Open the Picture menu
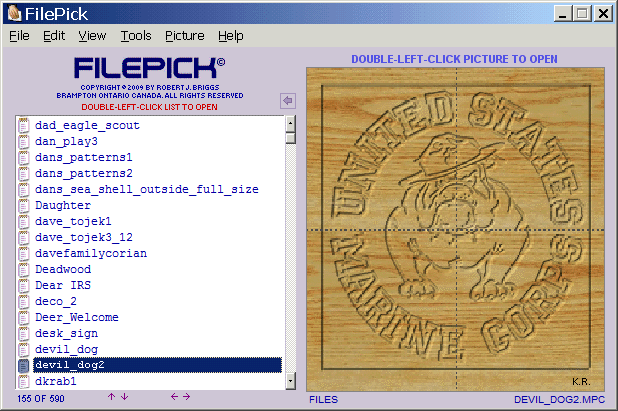The width and height of the screenshot is (618, 411). click(184, 36)
